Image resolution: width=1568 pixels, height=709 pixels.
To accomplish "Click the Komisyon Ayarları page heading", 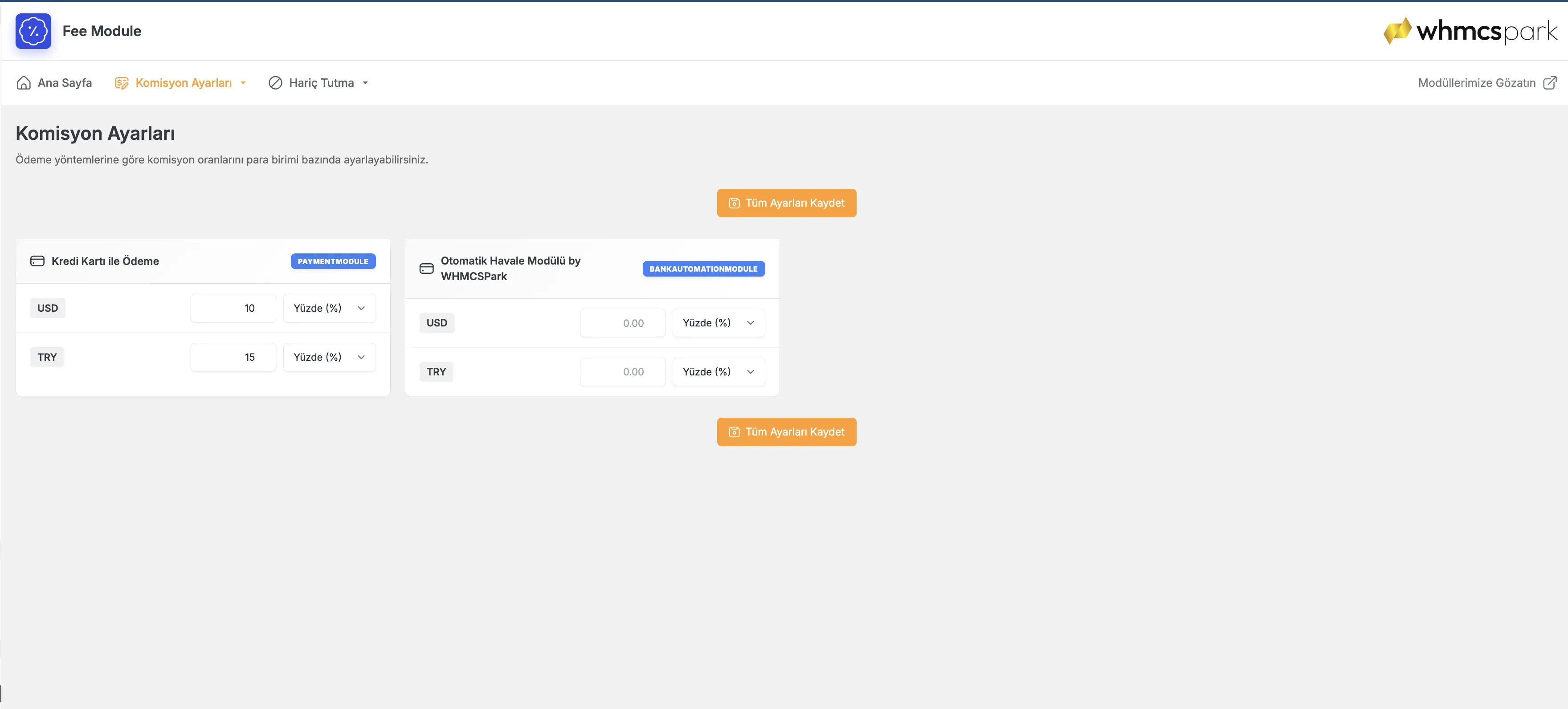I will pos(96,133).
